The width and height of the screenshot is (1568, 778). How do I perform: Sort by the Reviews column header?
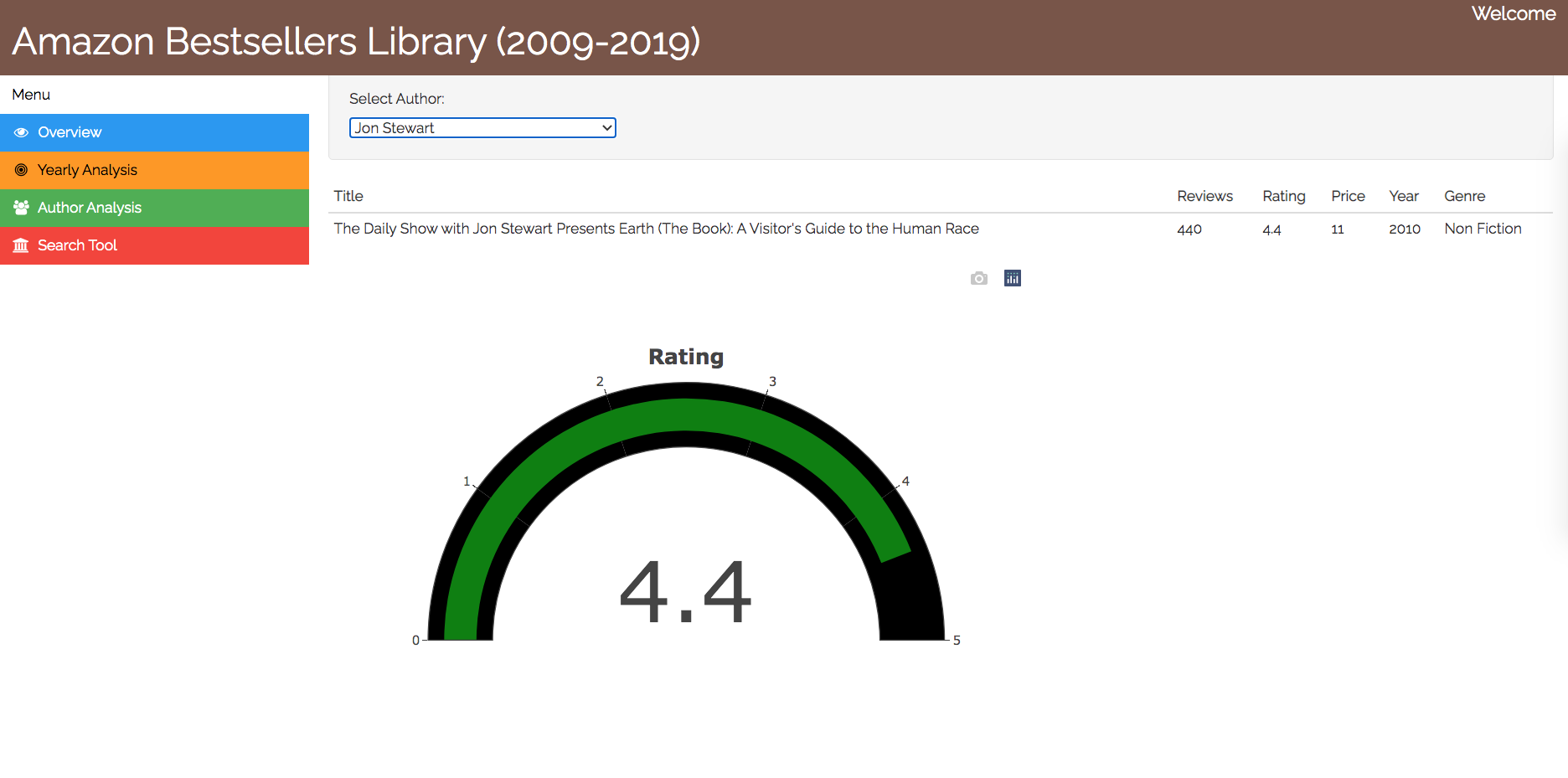1204,196
